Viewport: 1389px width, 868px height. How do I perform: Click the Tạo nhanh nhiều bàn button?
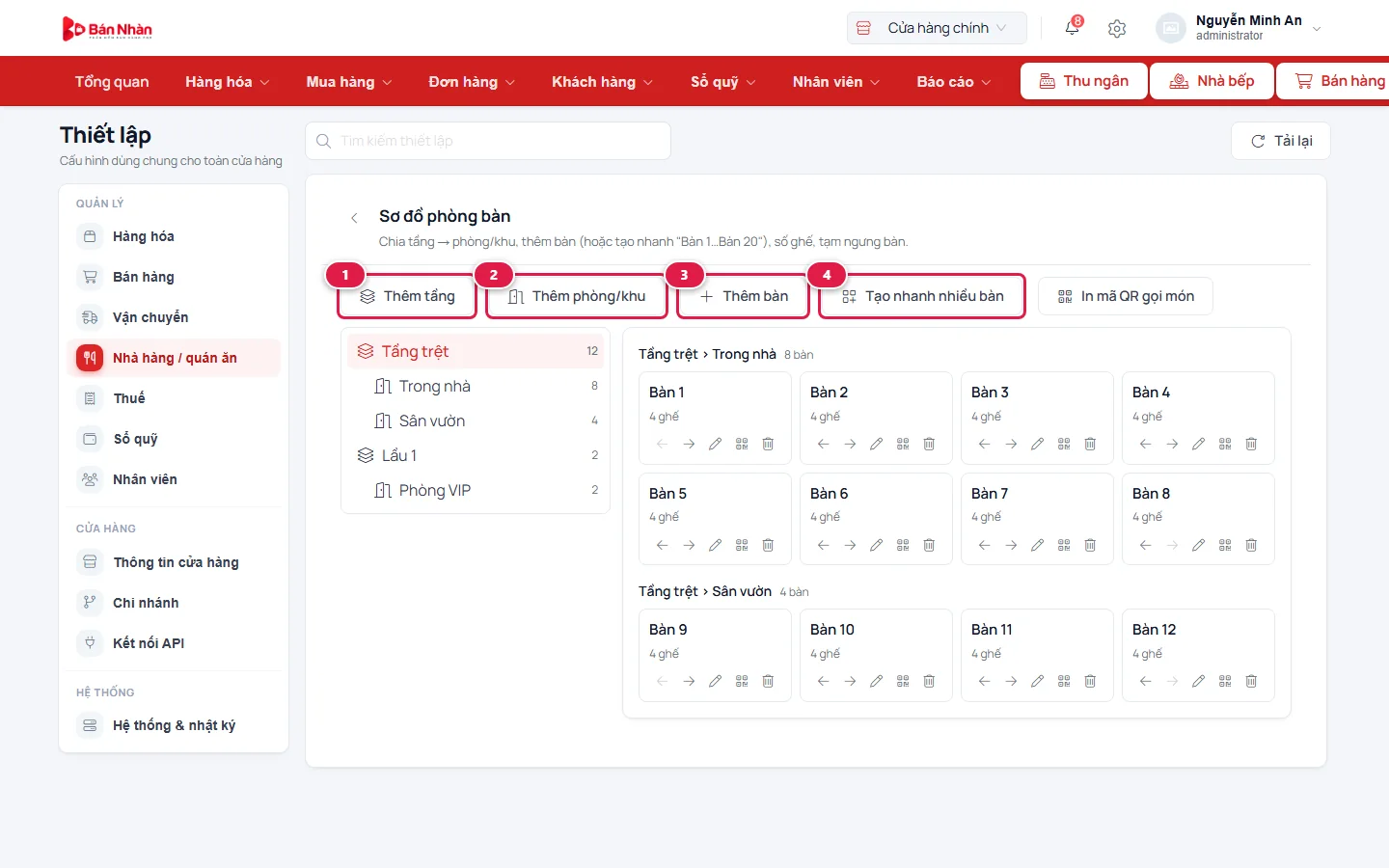pos(922,296)
